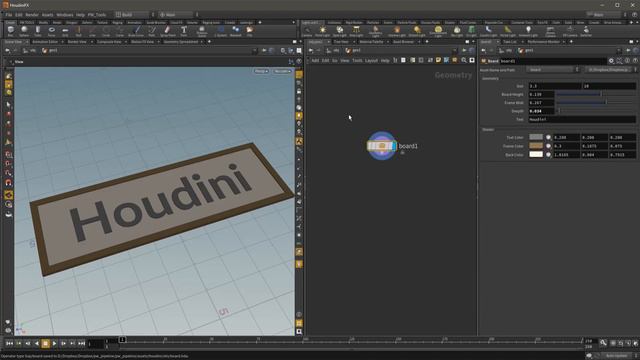640x360 pixels.
Task: Open the File menu
Action: [x=9, y=15]
